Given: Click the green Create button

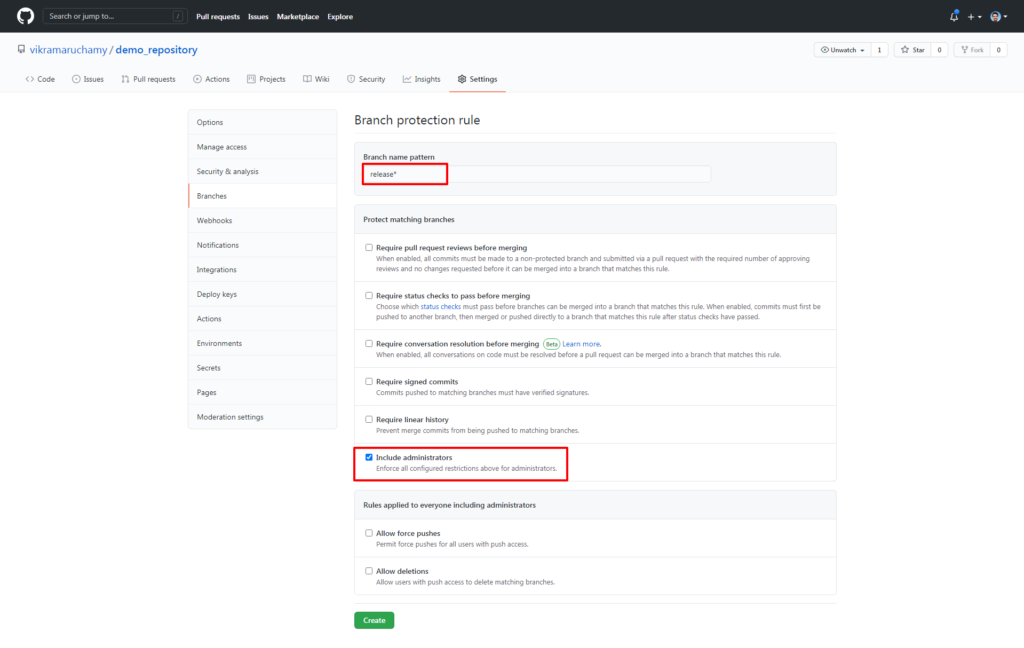Looking at the screenshot, I should (x=373, y=619).
